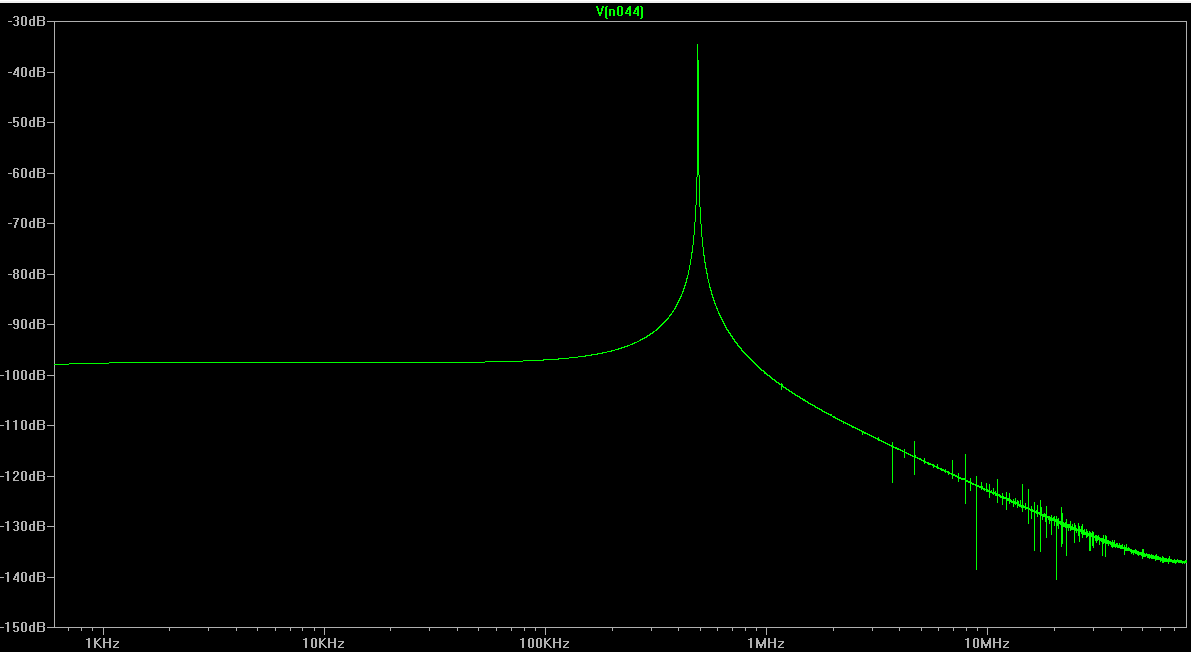Click the -130dB axis label
Screen dimensions: 1191x652
pos(24,526)
